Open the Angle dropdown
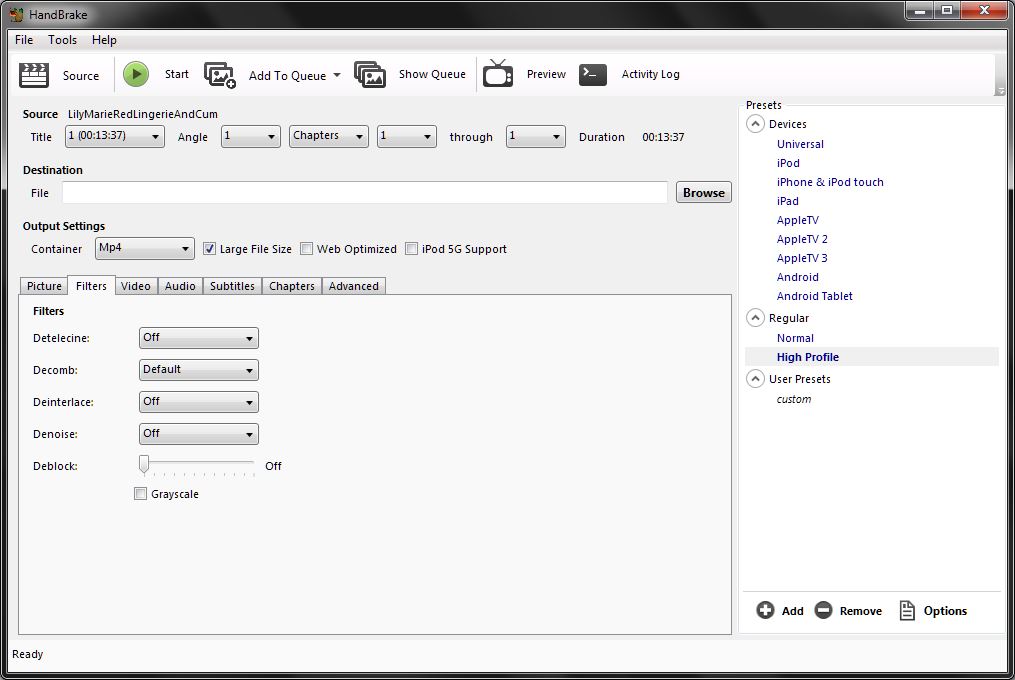1015x680 pixels. (251, 137)
